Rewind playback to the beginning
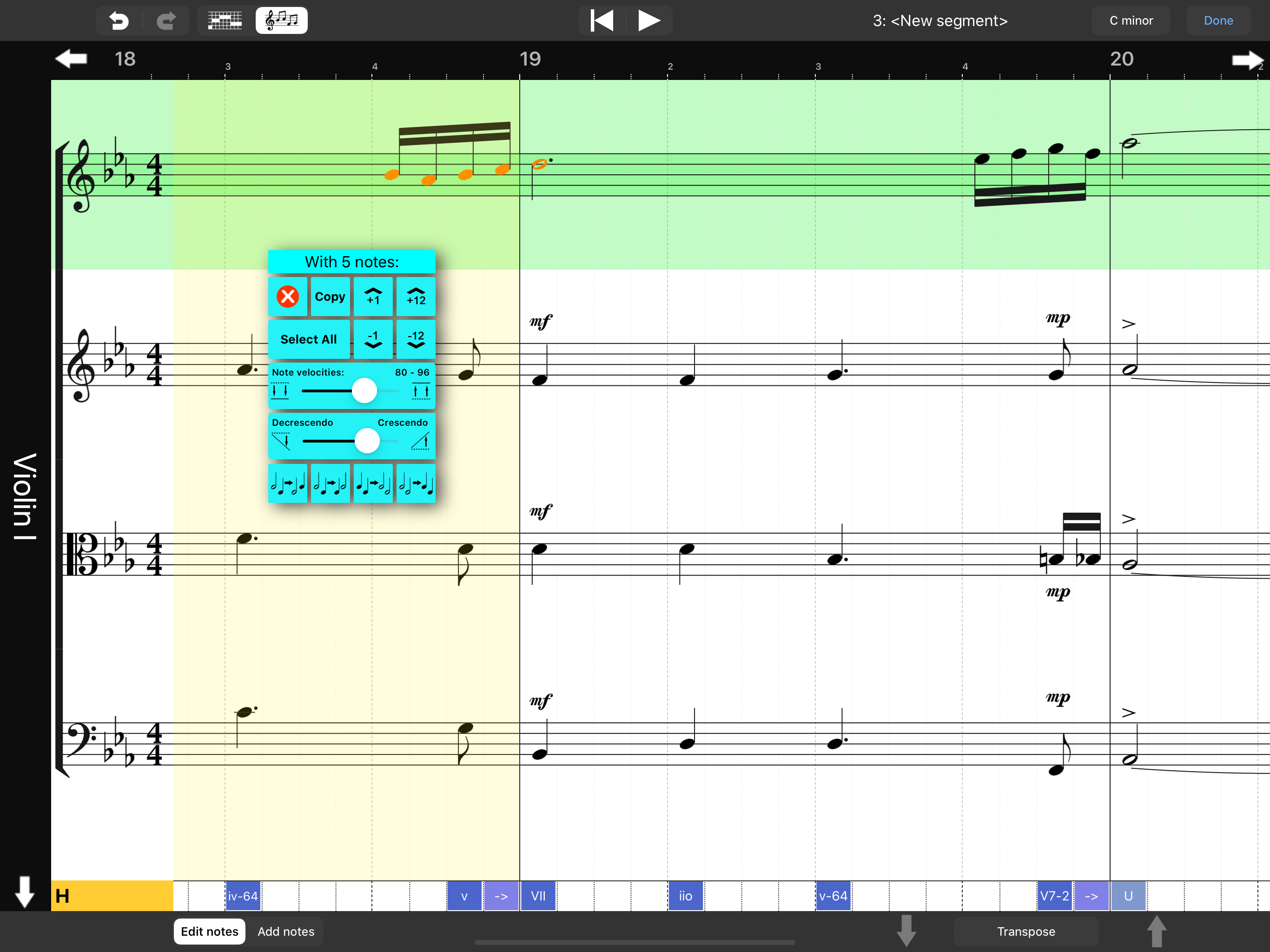 (x=602, y=20)
